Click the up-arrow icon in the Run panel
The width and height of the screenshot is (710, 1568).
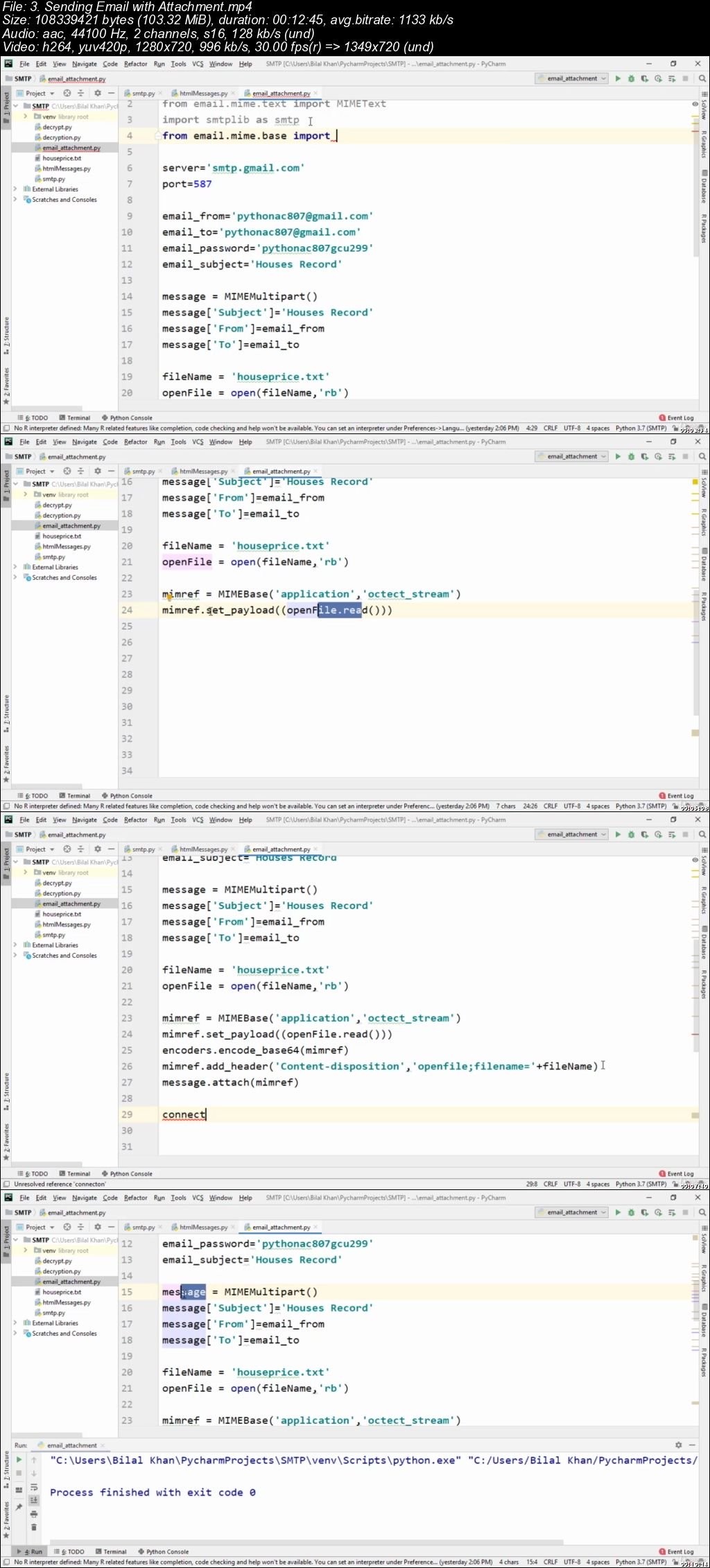[33, 1460]
